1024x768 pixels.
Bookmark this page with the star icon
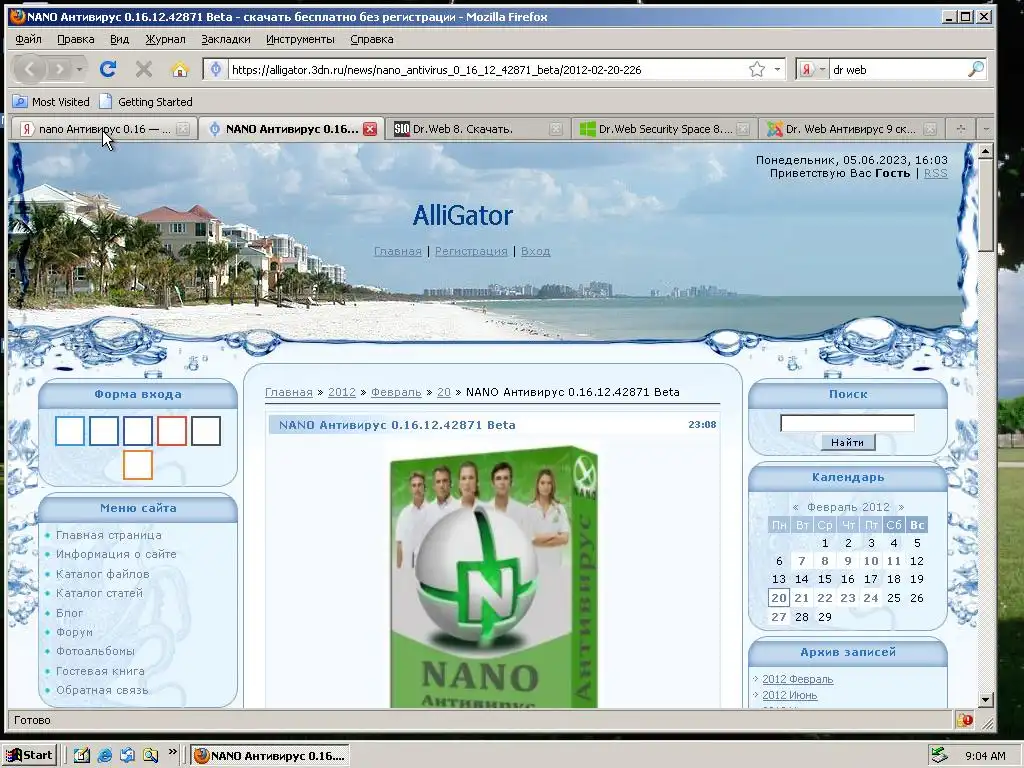[x=757, y=69]
